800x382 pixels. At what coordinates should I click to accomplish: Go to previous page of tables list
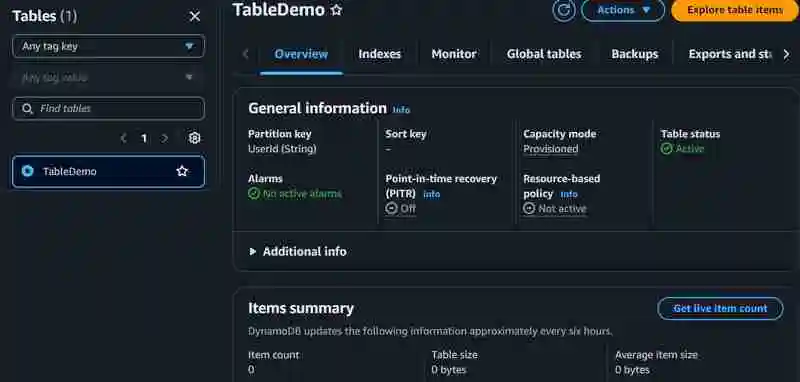[x=123, y=138]
